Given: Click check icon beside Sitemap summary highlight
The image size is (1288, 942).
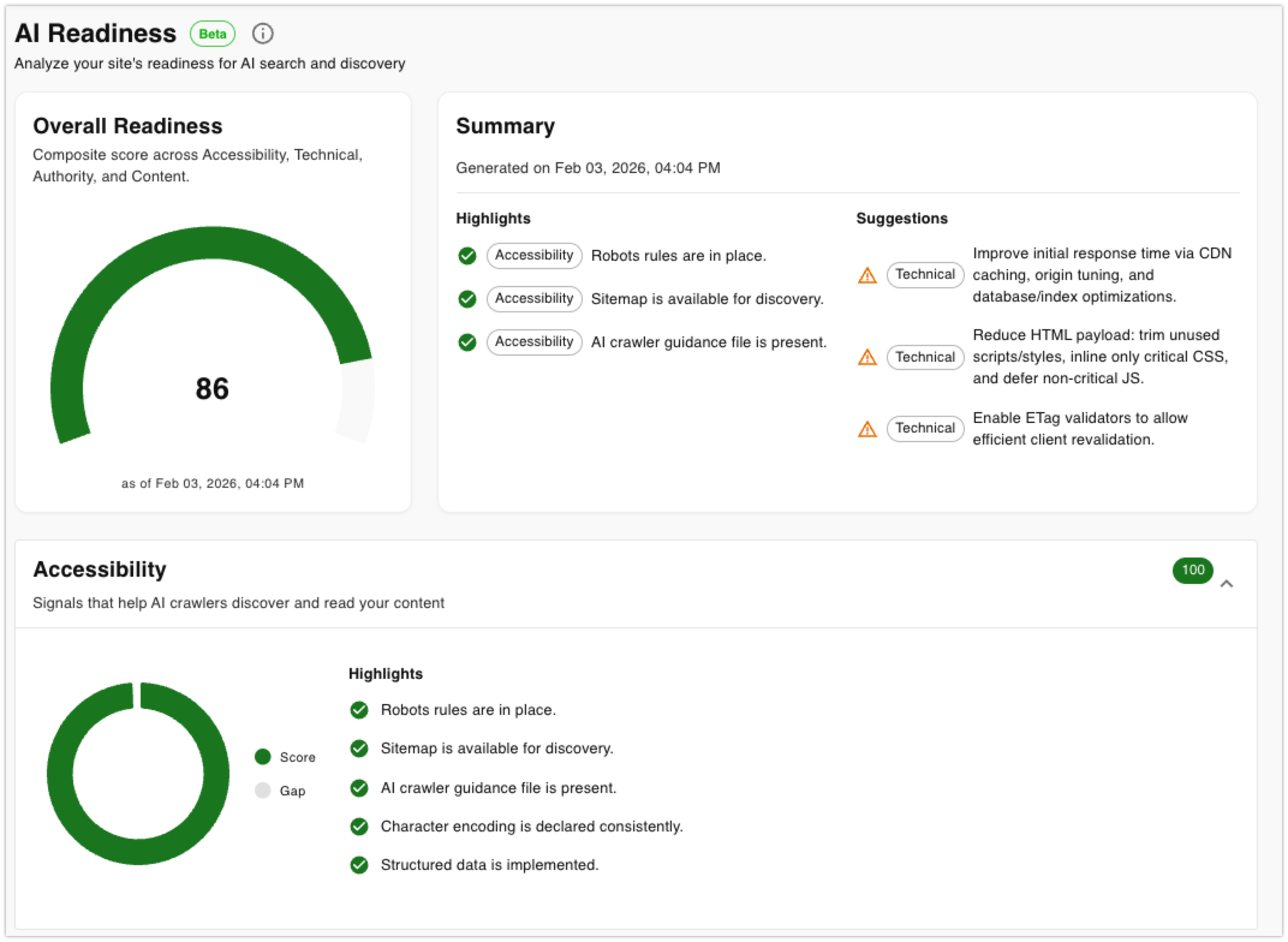Looking at the screenshot, I should [467, 299].
